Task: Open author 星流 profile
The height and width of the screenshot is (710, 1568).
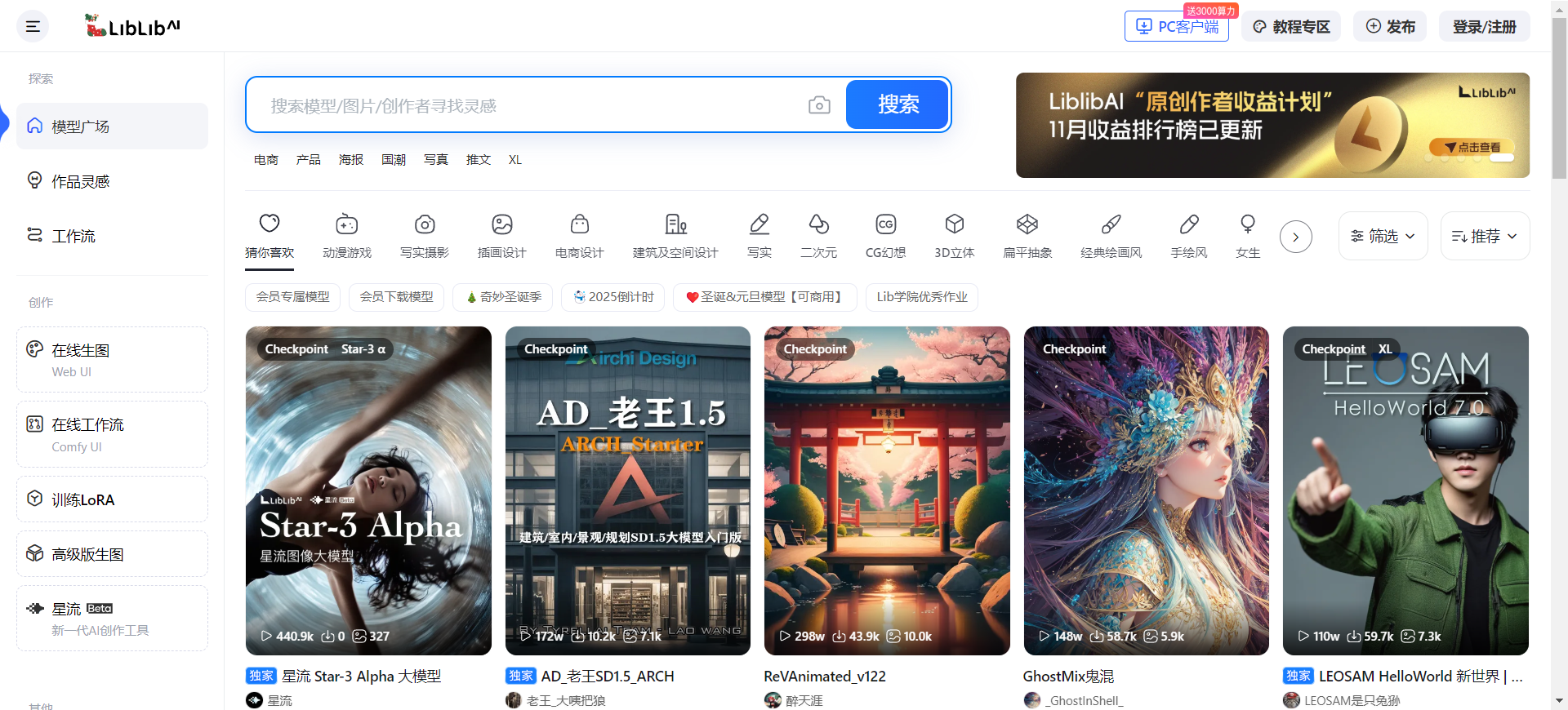Action: pos(269,700)
